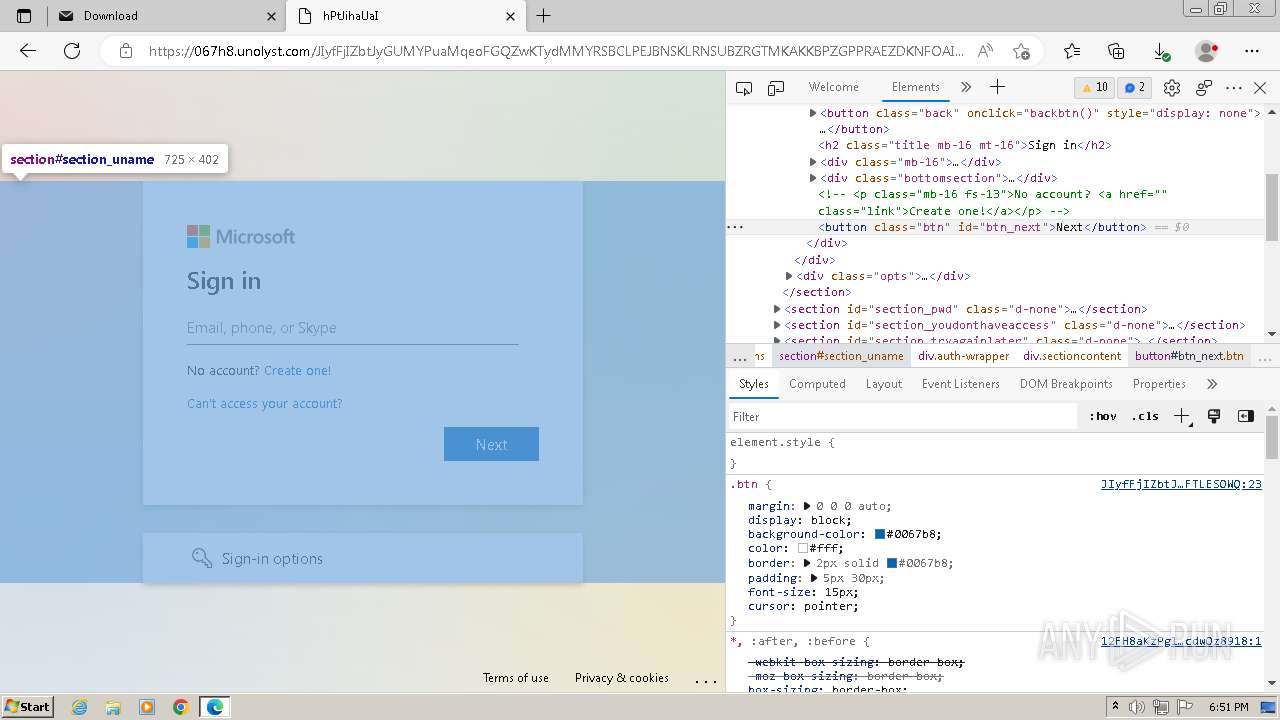
Task: Select div.auth-wrapper in breadcrumb
Action: pyautogui.click(x=964, y=356)
